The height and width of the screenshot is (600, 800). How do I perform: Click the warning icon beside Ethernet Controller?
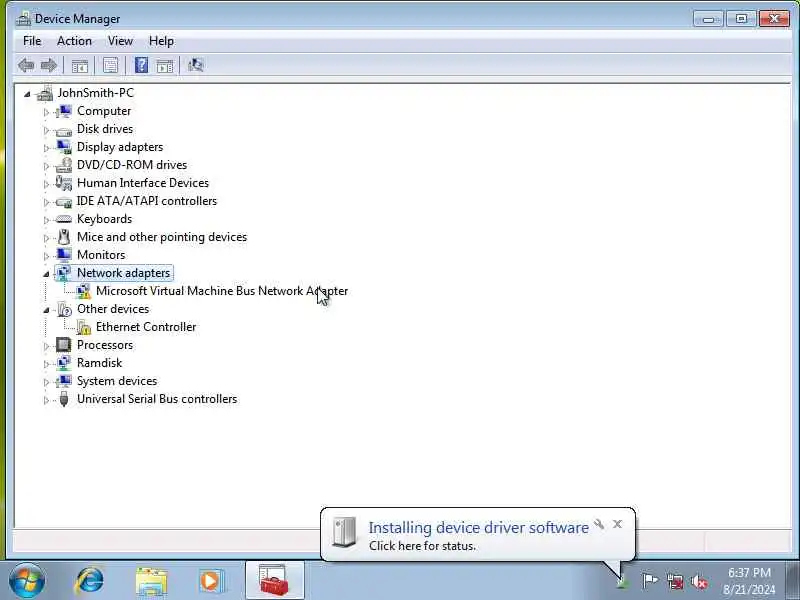pyautogui.click(x=83, y=328)
